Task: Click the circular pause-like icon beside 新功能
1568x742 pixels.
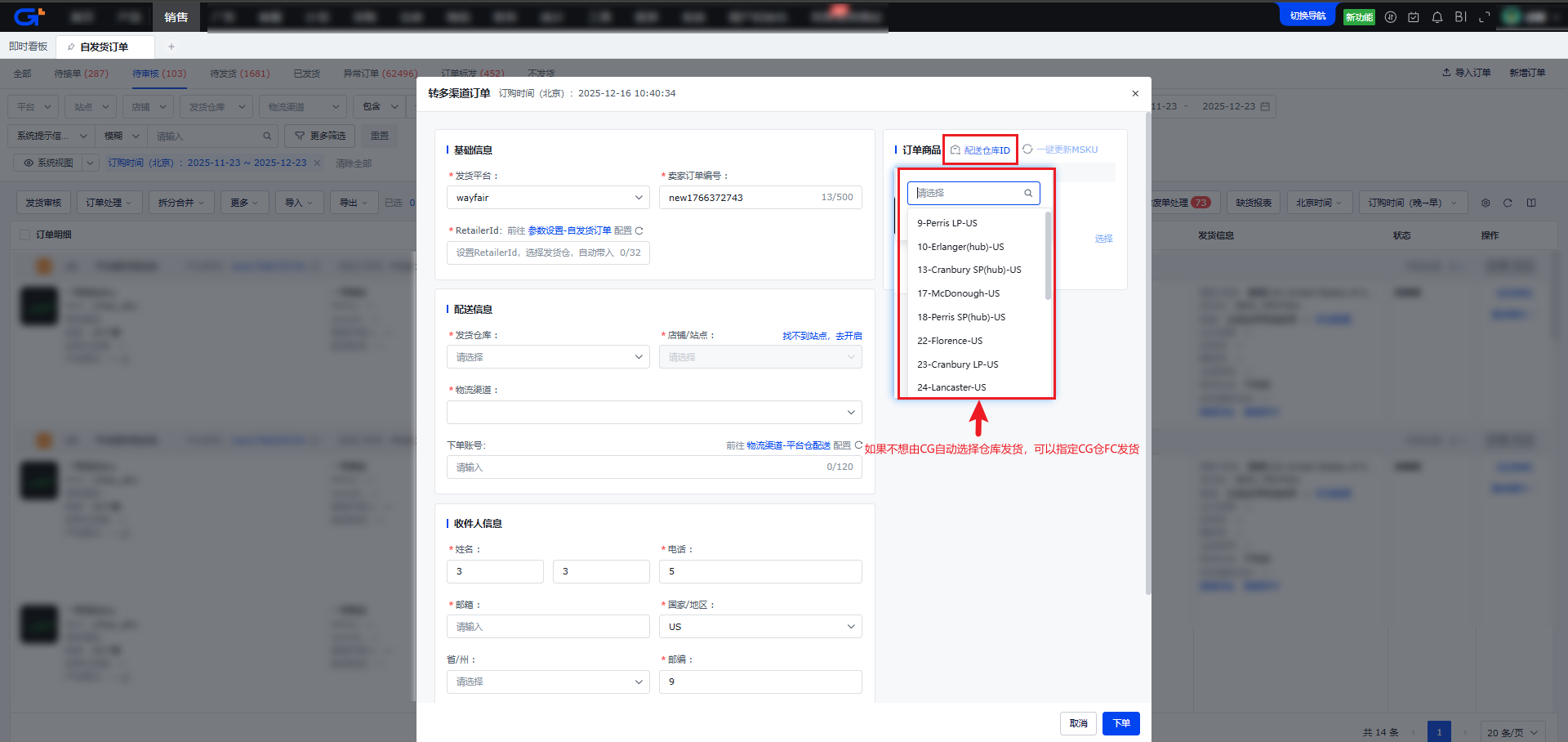Action: (x=1391, y=17)
